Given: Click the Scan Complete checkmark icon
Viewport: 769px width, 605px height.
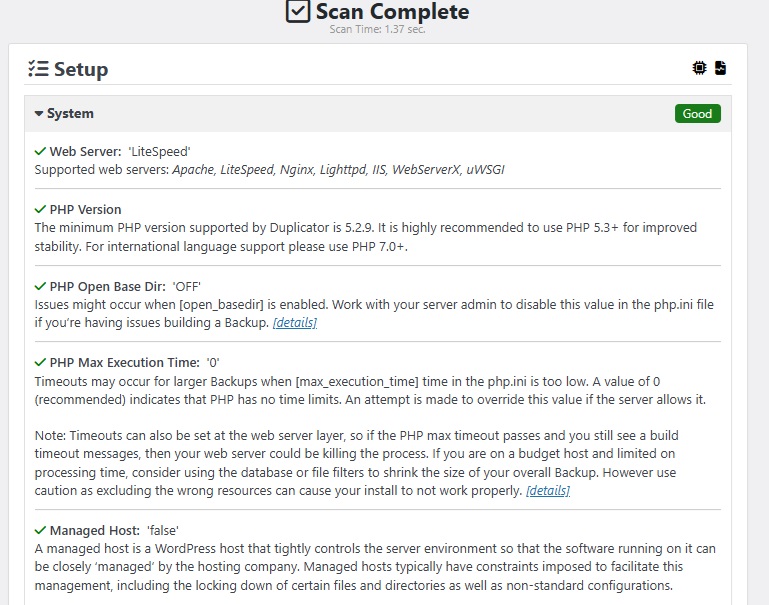Looking at the screenshot, I should click(297, 12).
